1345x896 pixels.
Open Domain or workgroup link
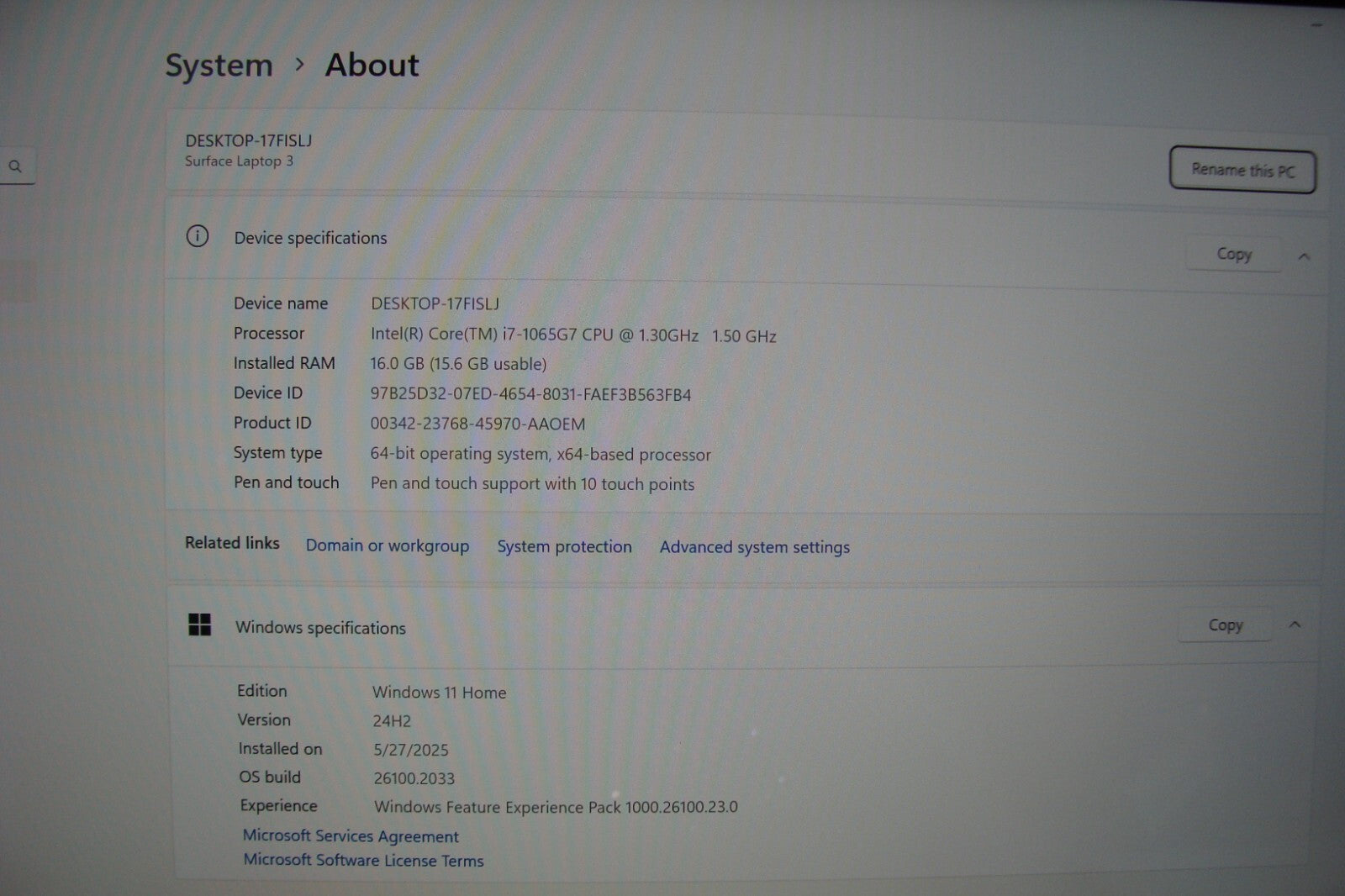point(387,546)
